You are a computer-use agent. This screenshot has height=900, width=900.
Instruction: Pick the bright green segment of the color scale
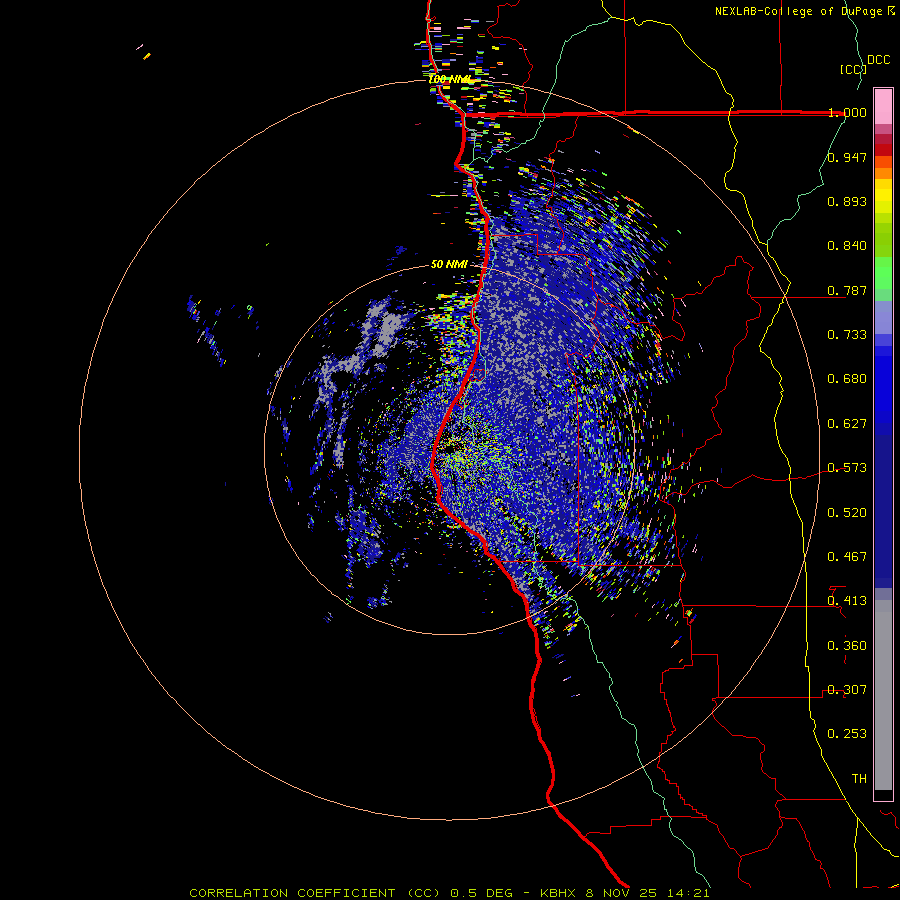pos(883,273)
